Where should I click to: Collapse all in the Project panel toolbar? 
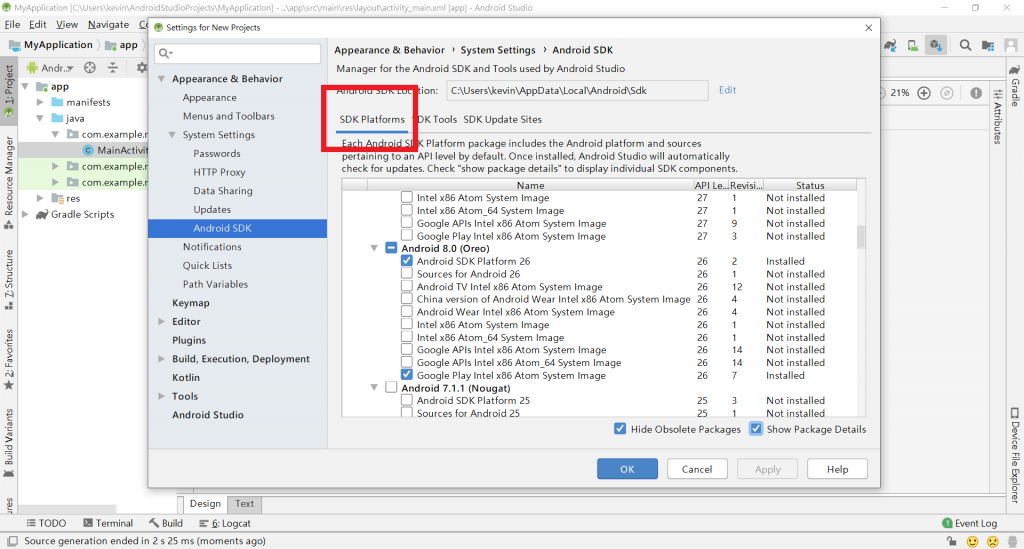click(113, 68)
